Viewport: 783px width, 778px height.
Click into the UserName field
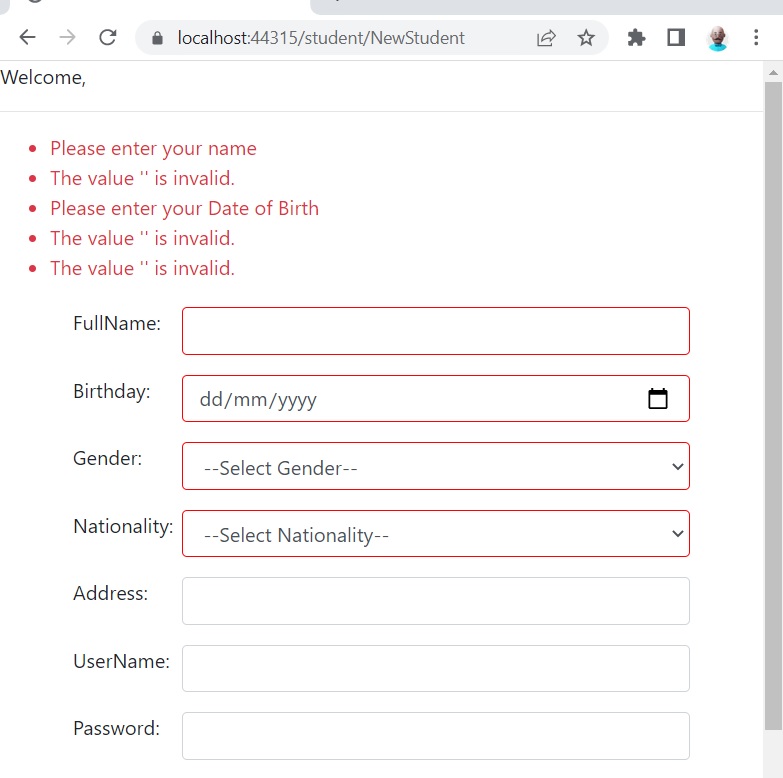pyautogui.click(x=435, y=668)
